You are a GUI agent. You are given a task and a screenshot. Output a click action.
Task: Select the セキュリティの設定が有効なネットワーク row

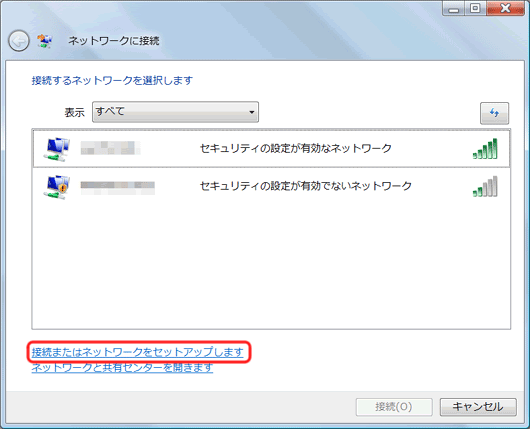click(x=271, y=148)
